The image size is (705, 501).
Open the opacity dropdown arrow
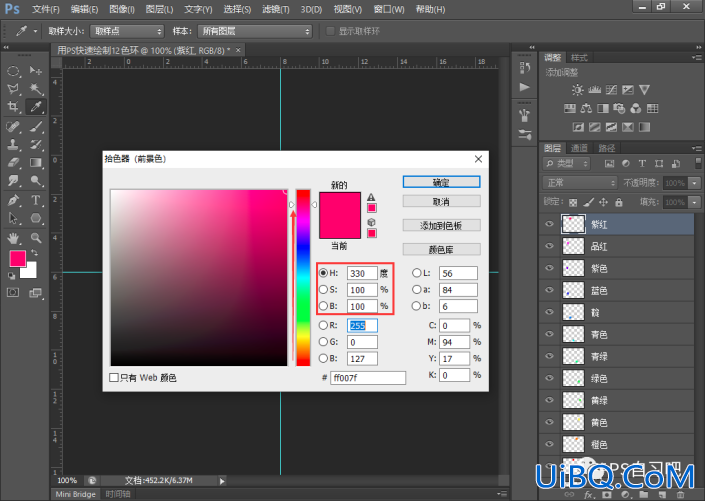(695, 183)
